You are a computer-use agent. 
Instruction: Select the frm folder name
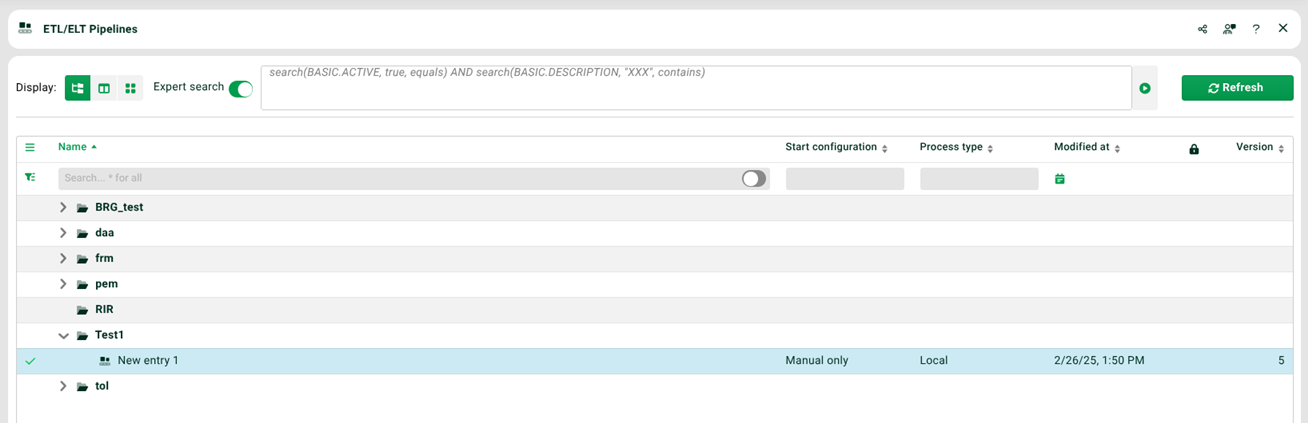click(x=104, y=258)
